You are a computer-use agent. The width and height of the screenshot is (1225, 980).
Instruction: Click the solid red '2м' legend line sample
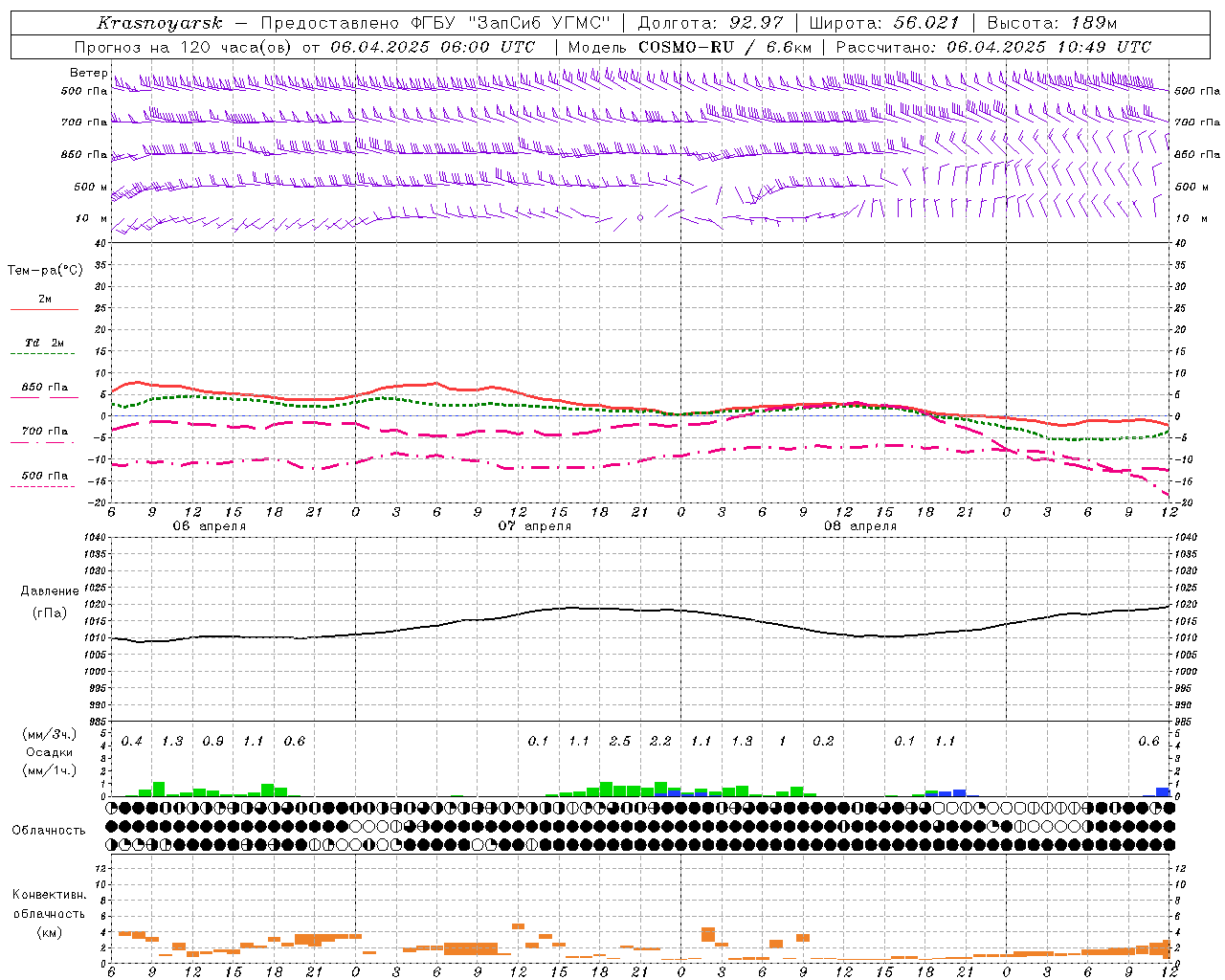[44, 310]
